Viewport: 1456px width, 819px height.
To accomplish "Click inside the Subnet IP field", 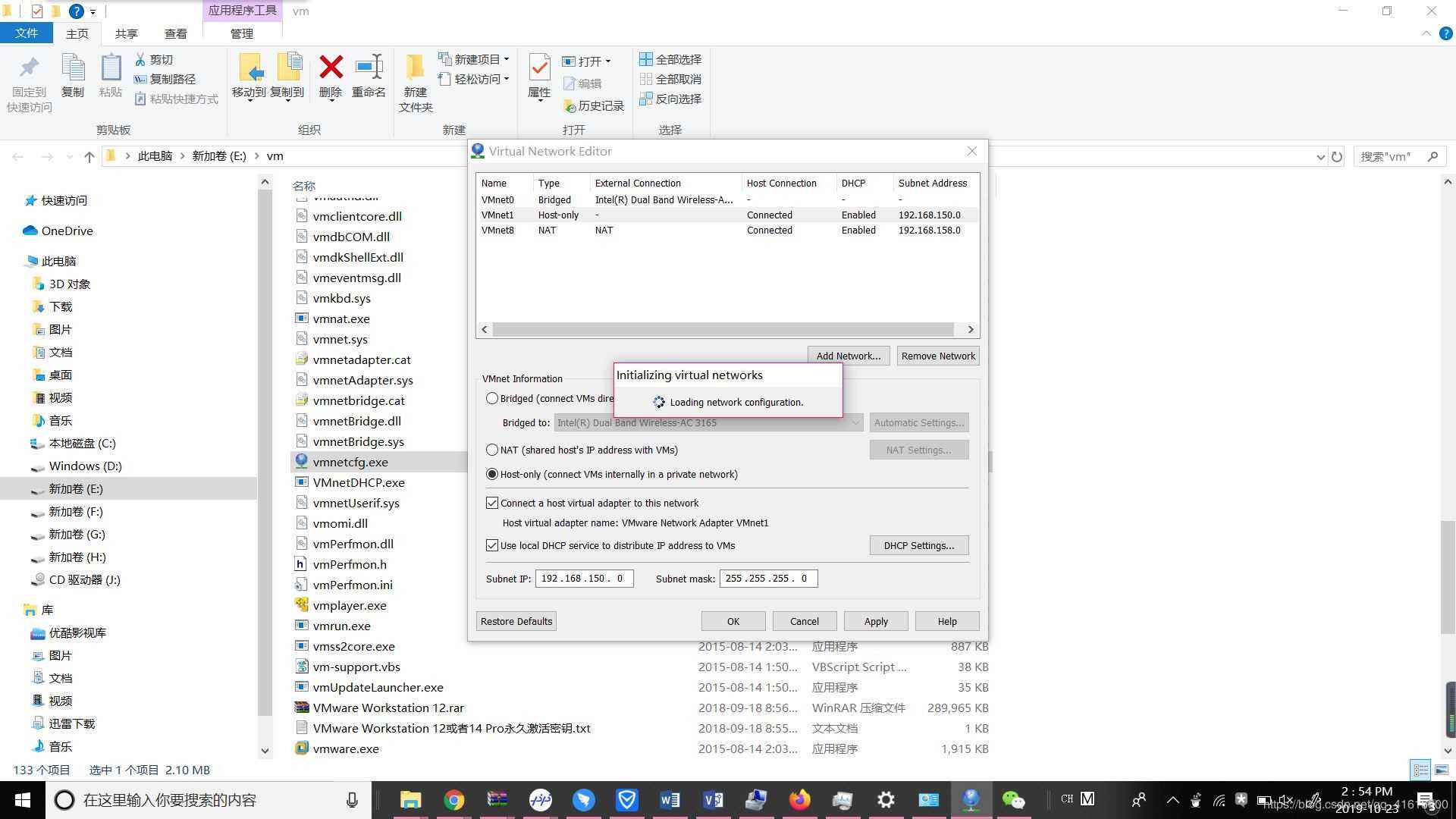I will (x=584, y=578).
